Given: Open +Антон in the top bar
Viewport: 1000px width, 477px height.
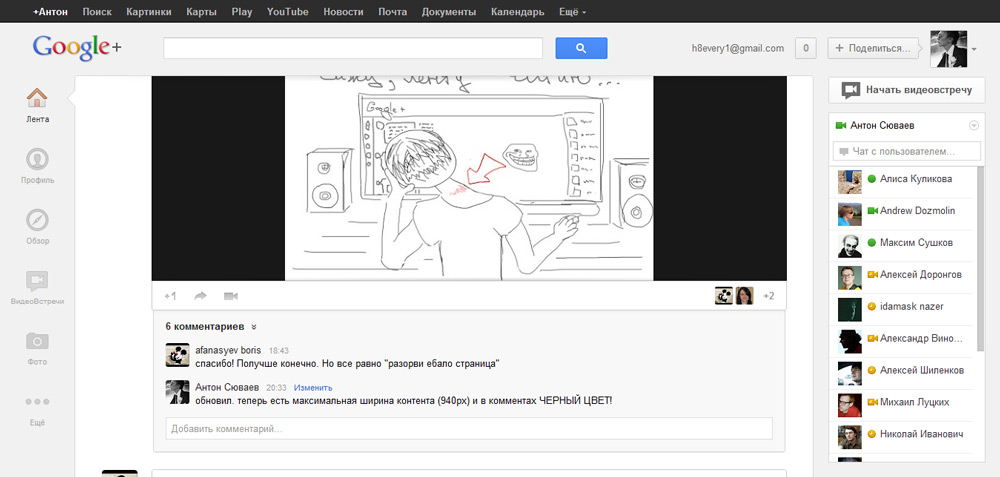Looking at the screenshot, I should [x=50, y=11].
